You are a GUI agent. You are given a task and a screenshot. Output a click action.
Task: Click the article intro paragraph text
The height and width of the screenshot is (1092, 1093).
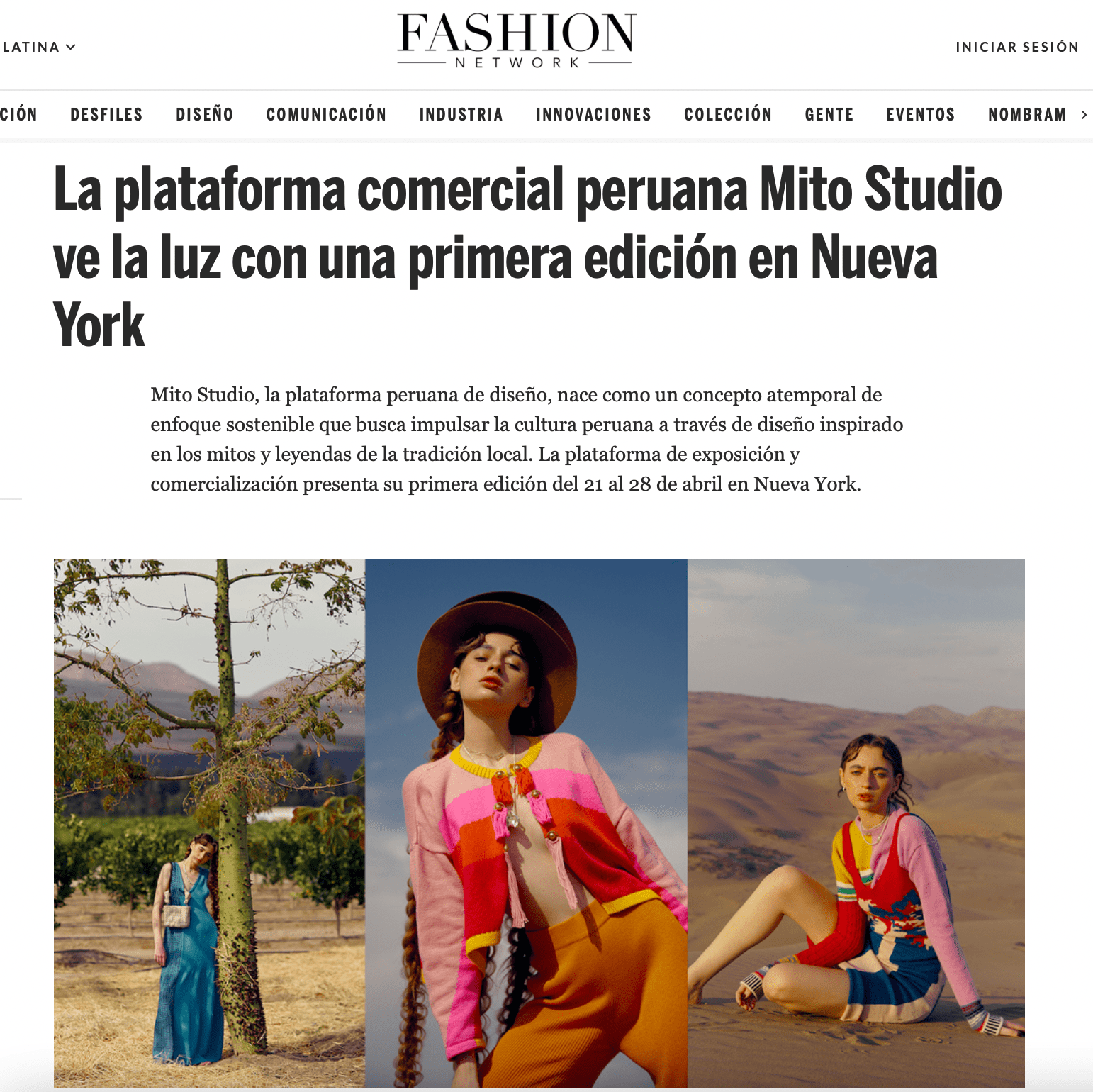pos(527,440)
